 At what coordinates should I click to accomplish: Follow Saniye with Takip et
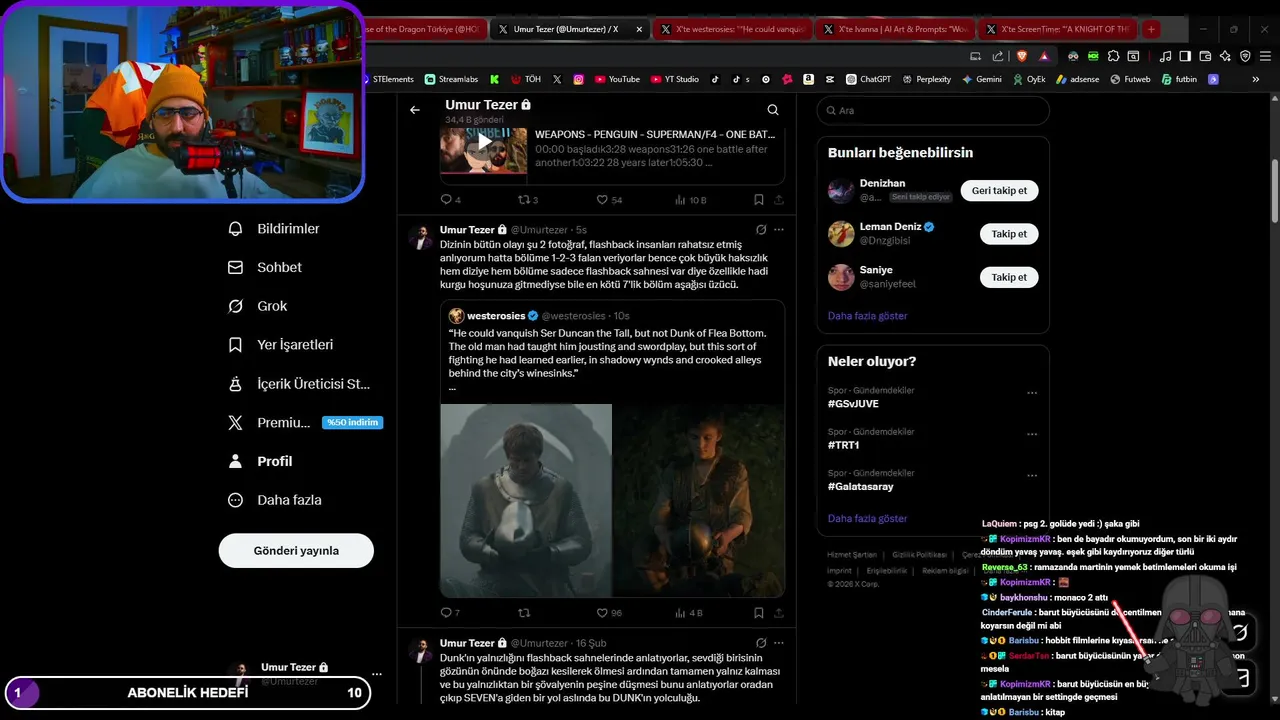[1009, 277]
